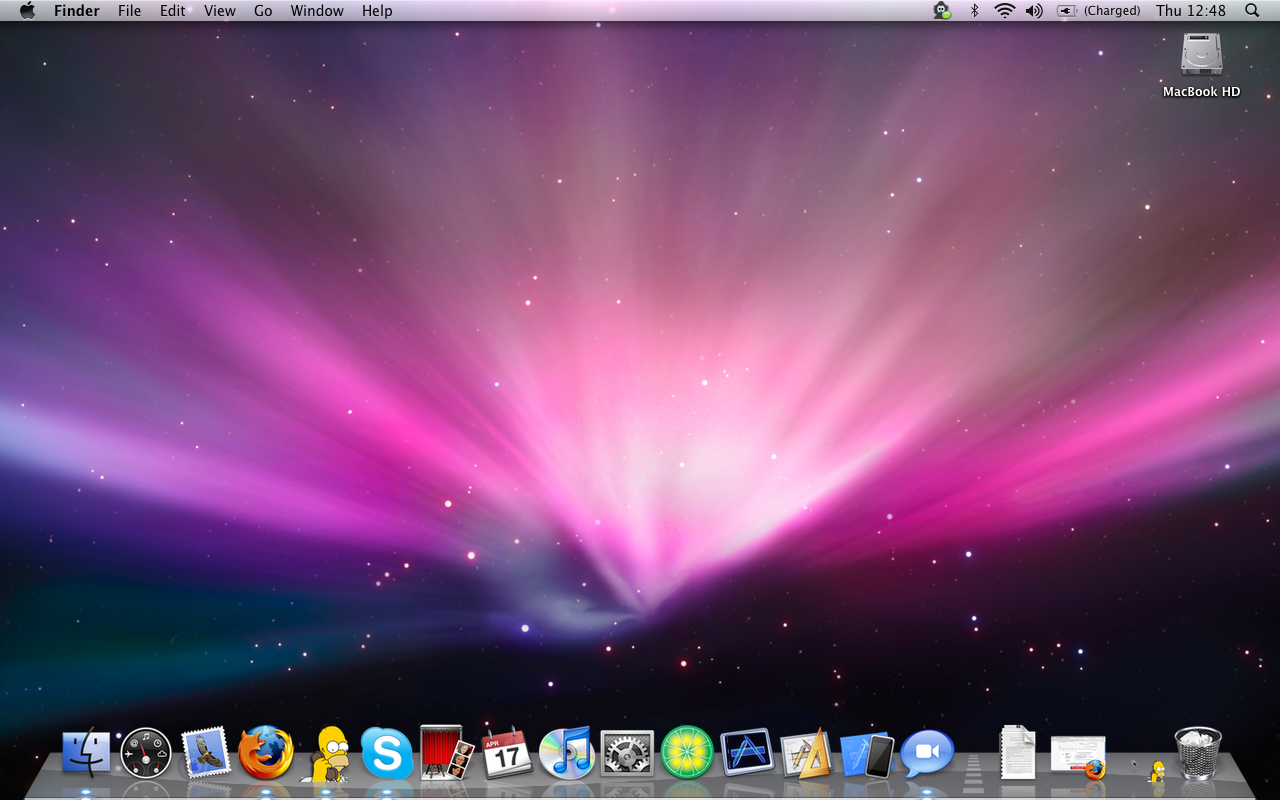Image resolution: width=1280 pixels, height=800 pixels.
Task: Open the Wi-Fi AirPort menu
Action: (1004, 11)
